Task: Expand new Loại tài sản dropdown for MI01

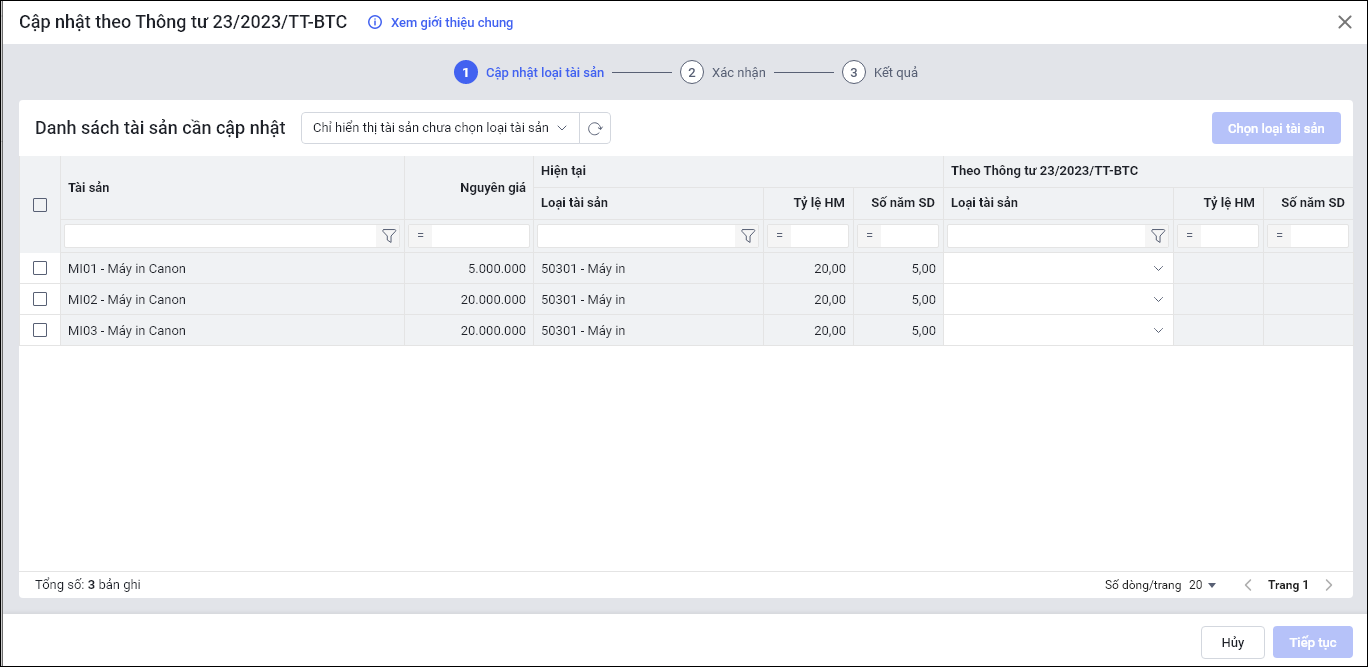Action: click(x=1158, y=268)
